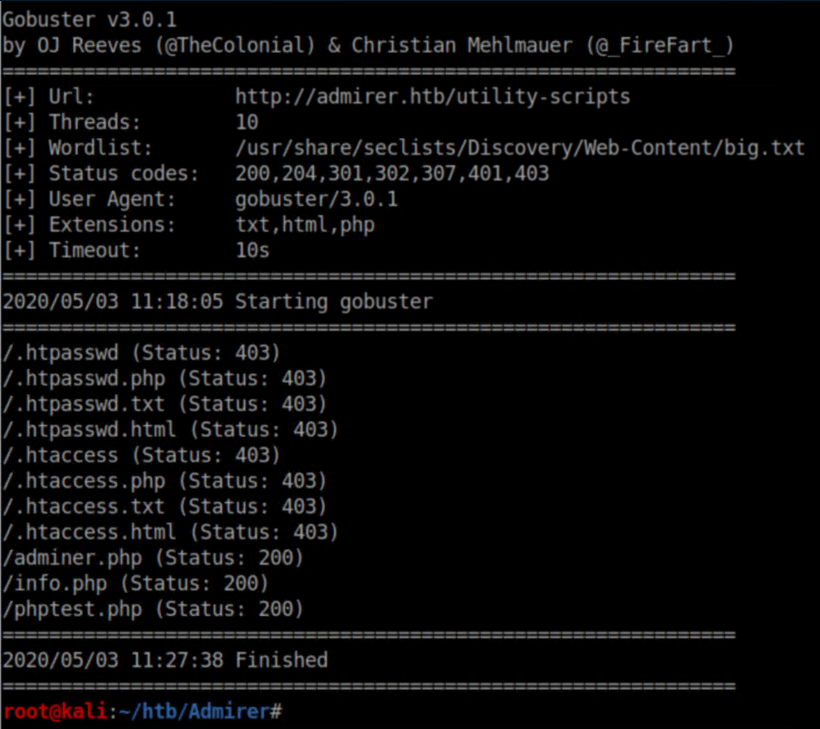Viewport: 820px width, 729px height.
Task: Click the /.htaccess.txt result line
Action: click(x=165, y=506)
